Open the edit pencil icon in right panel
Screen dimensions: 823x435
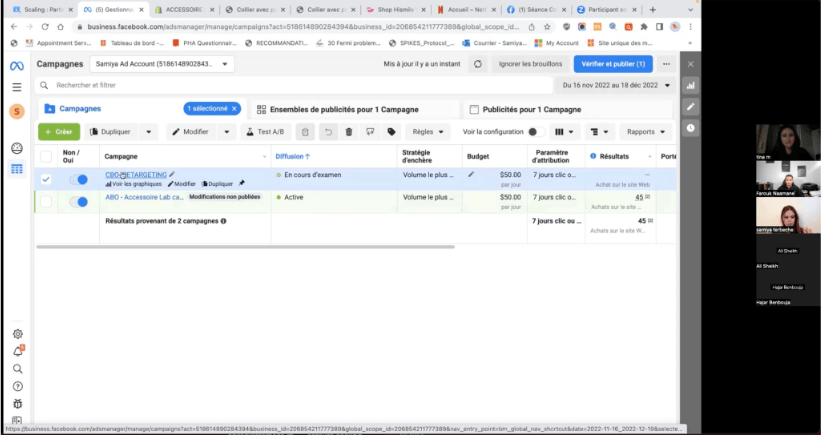691,107
